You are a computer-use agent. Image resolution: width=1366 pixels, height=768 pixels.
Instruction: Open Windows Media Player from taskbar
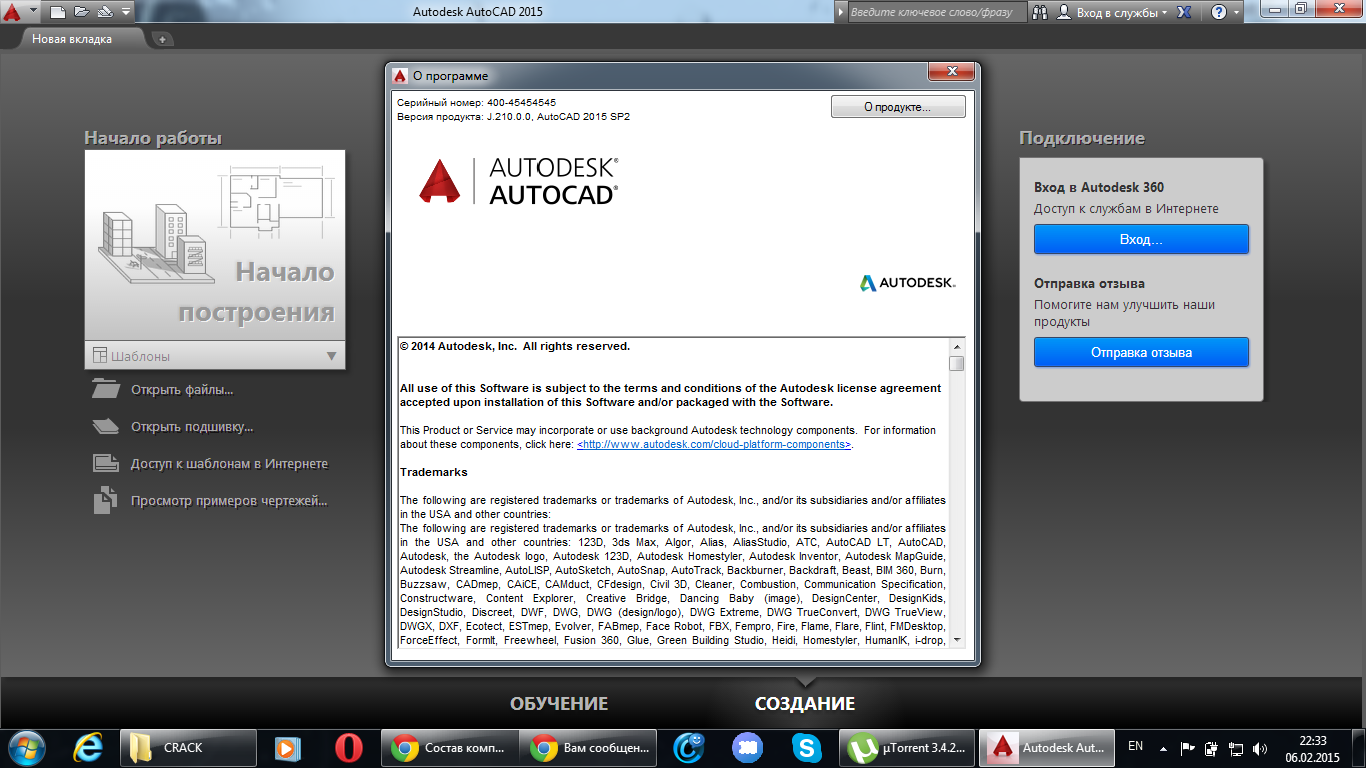tap(287, 747)
